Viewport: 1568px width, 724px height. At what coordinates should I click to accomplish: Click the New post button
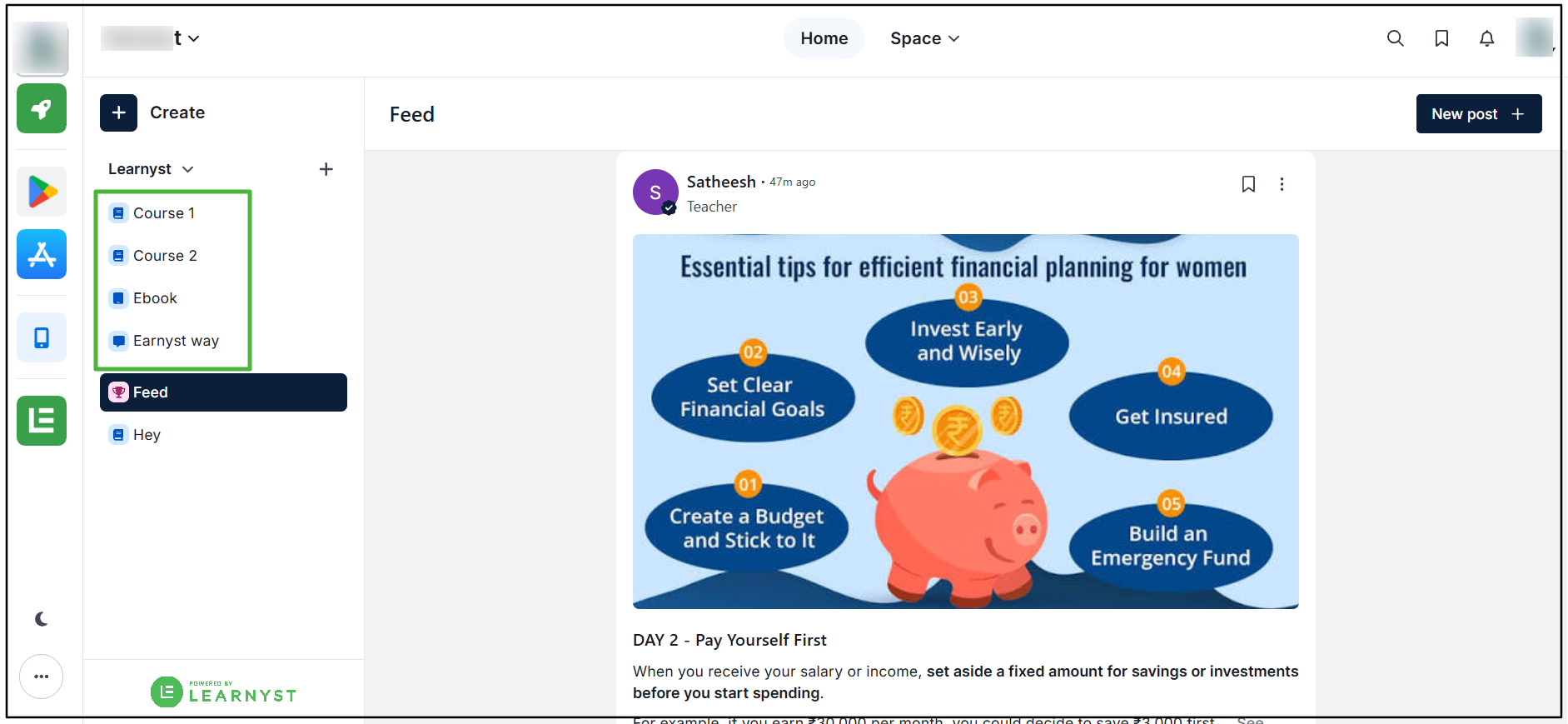tap(1479, 114)
